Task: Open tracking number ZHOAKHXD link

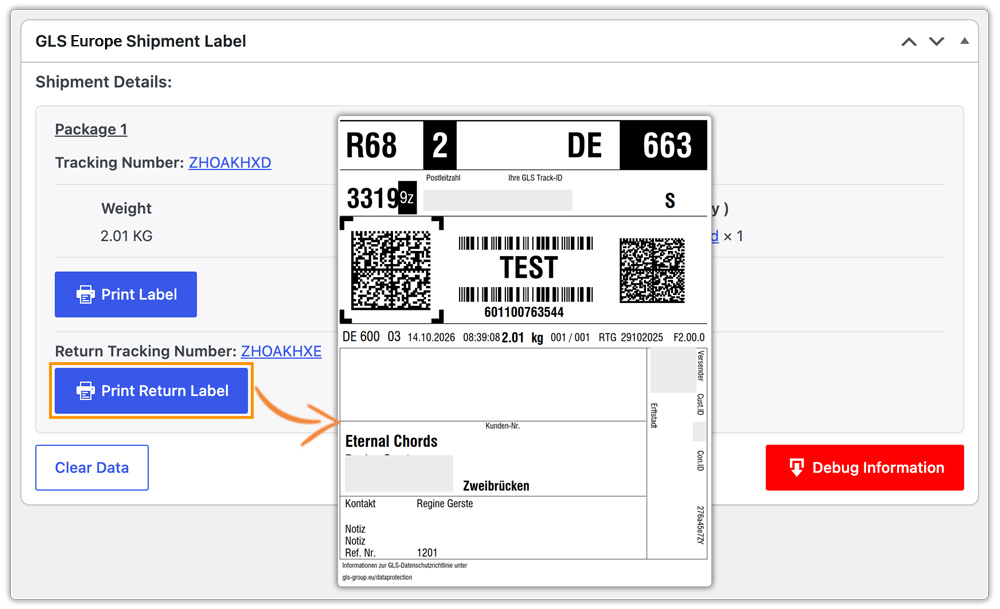Action: pyautogui.click(x=230, y=163)
